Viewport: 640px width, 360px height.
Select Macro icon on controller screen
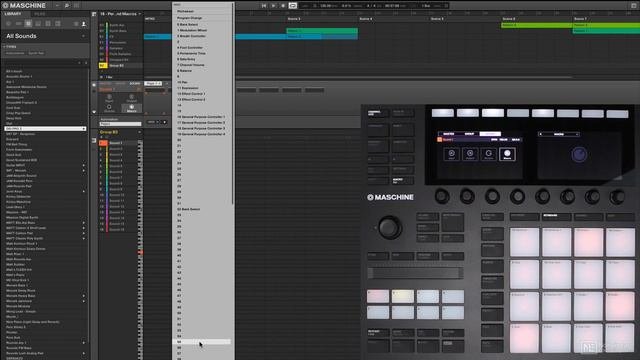(x=507, y=154)
